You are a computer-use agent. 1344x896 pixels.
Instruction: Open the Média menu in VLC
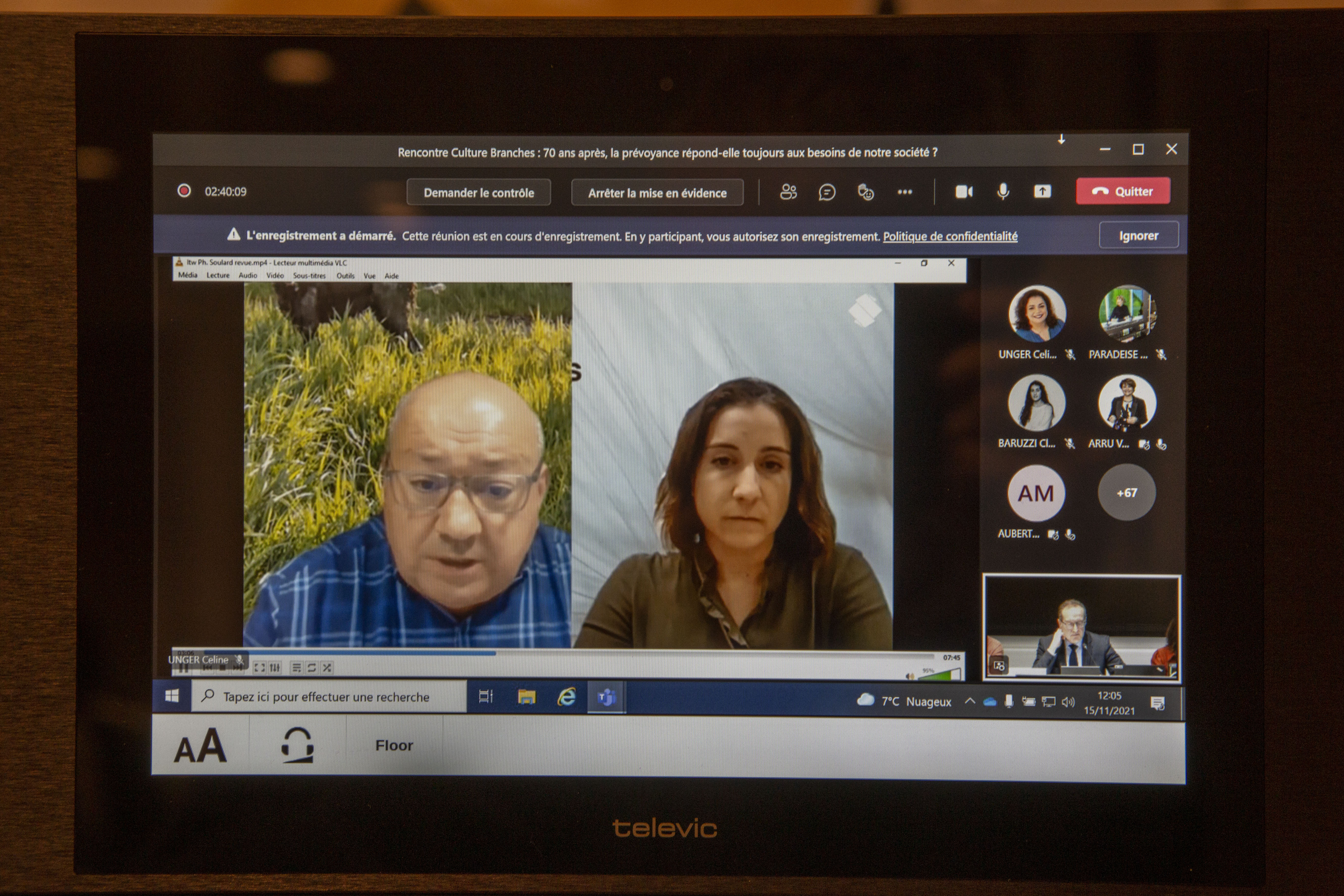[x=187, y=275]
